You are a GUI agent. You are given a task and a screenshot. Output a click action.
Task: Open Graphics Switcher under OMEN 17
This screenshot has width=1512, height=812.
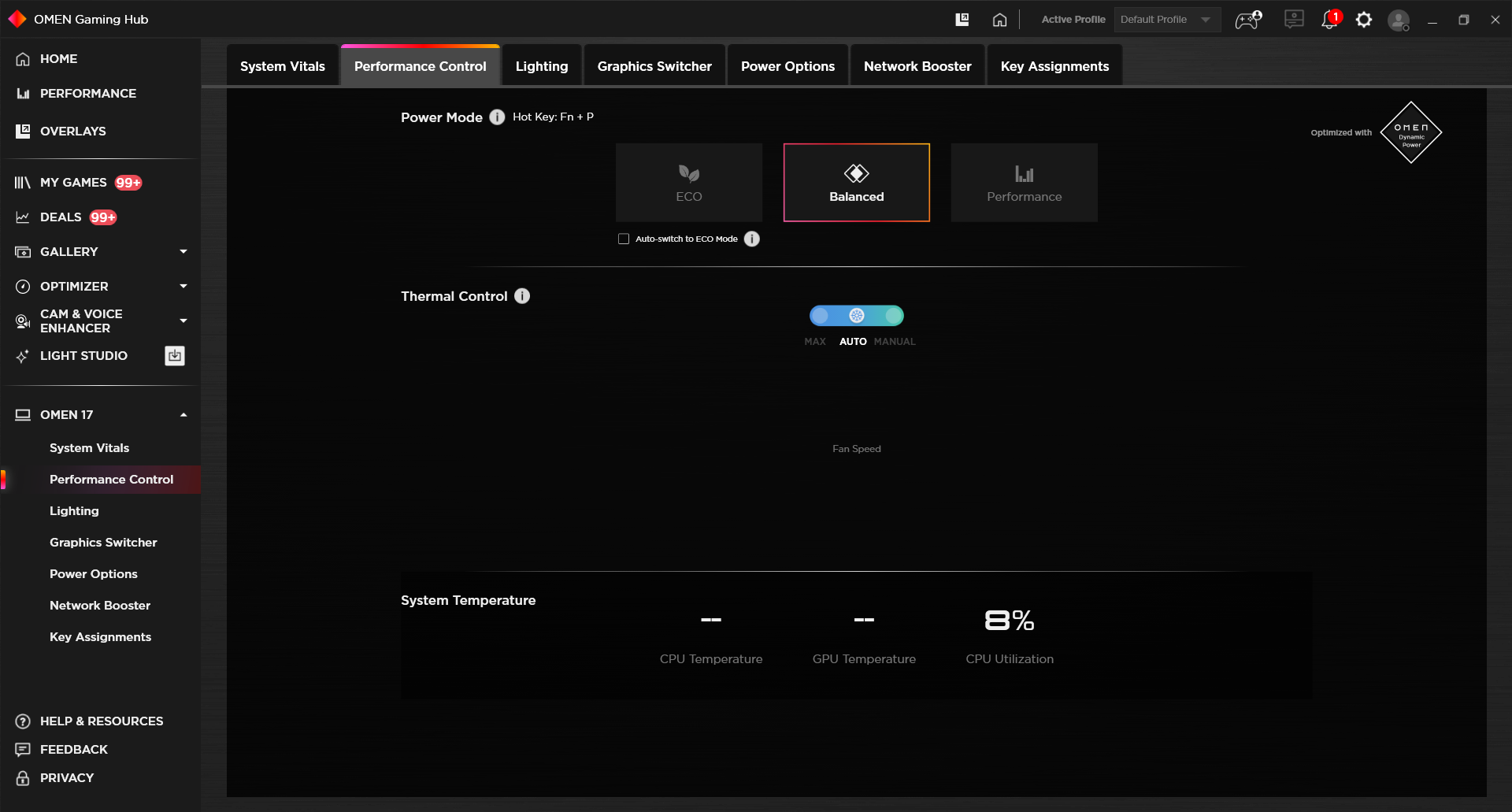click(x=103, y=542)
